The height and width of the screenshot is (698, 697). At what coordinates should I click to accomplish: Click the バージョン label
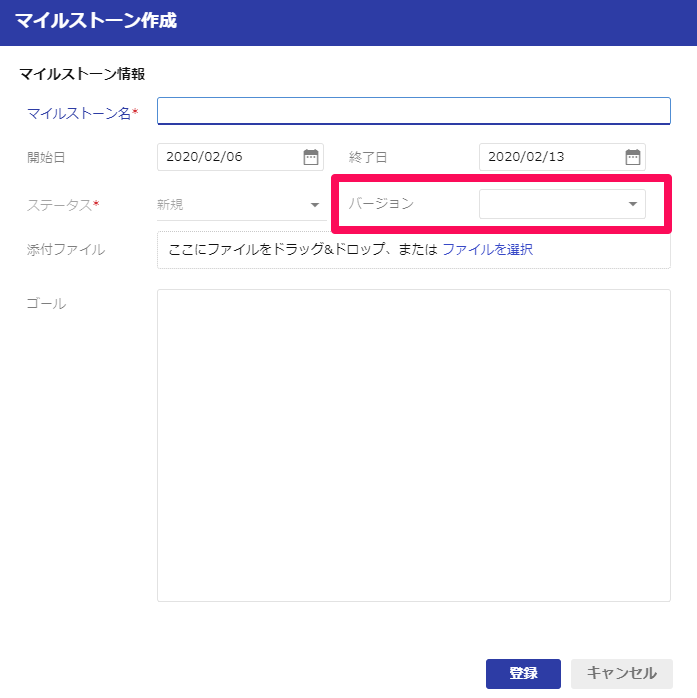381,203
